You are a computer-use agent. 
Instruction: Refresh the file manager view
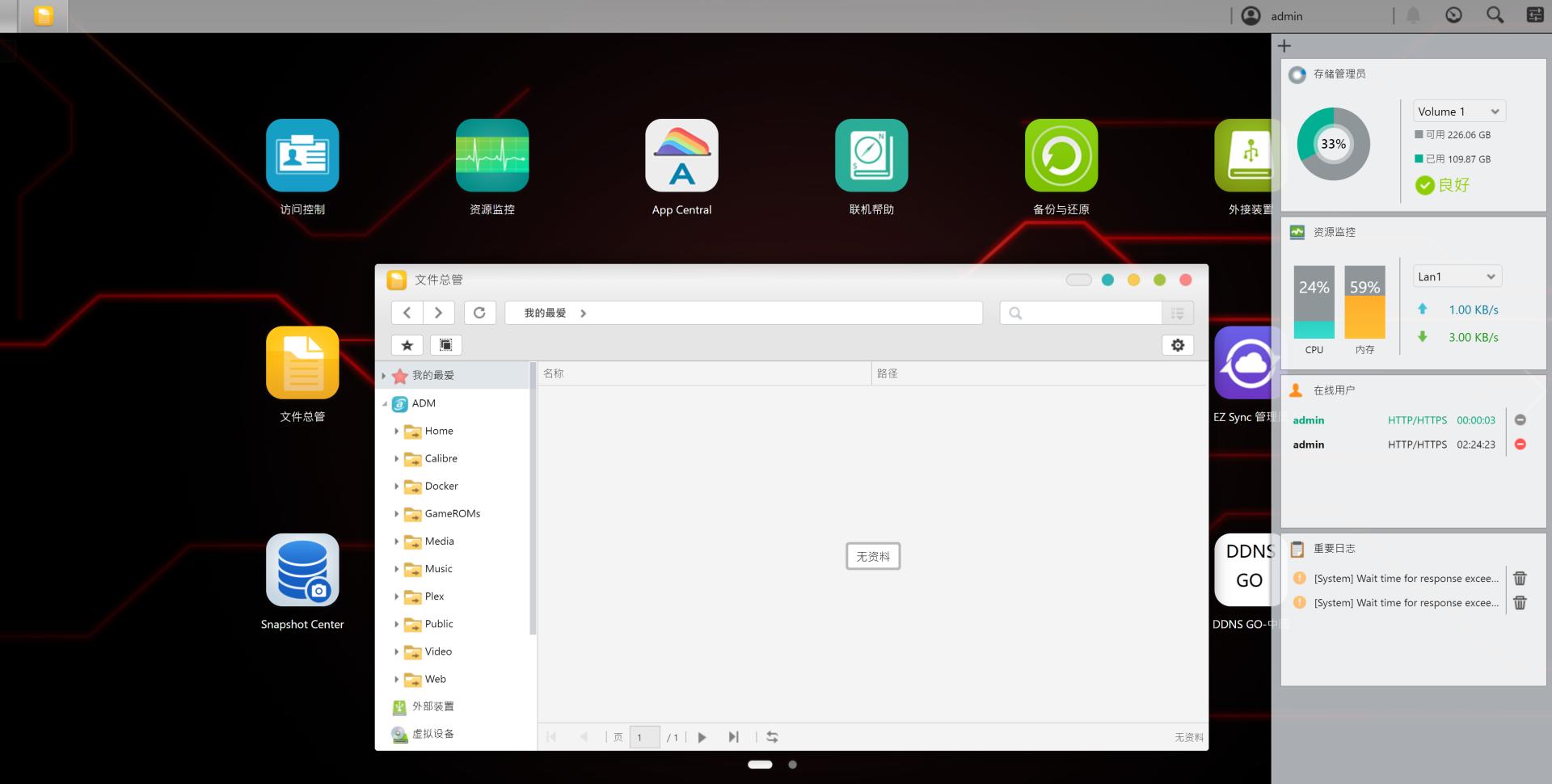[x=479, y=313]
